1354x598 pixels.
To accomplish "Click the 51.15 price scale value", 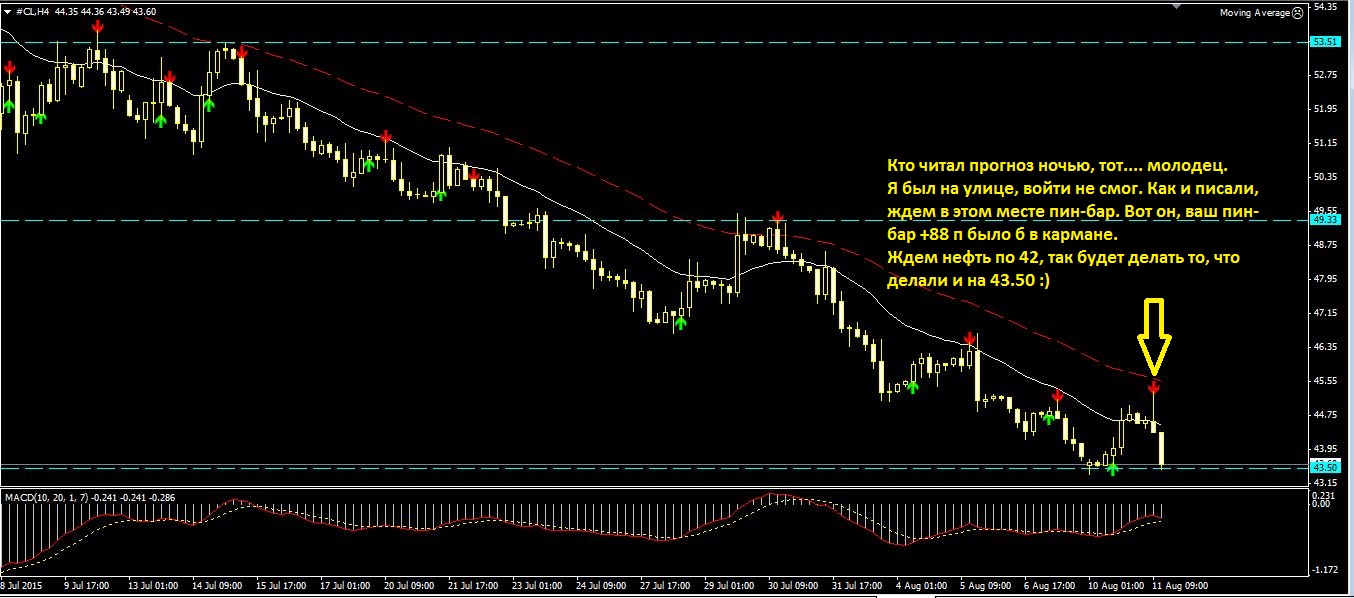I will pos(1326,143).
